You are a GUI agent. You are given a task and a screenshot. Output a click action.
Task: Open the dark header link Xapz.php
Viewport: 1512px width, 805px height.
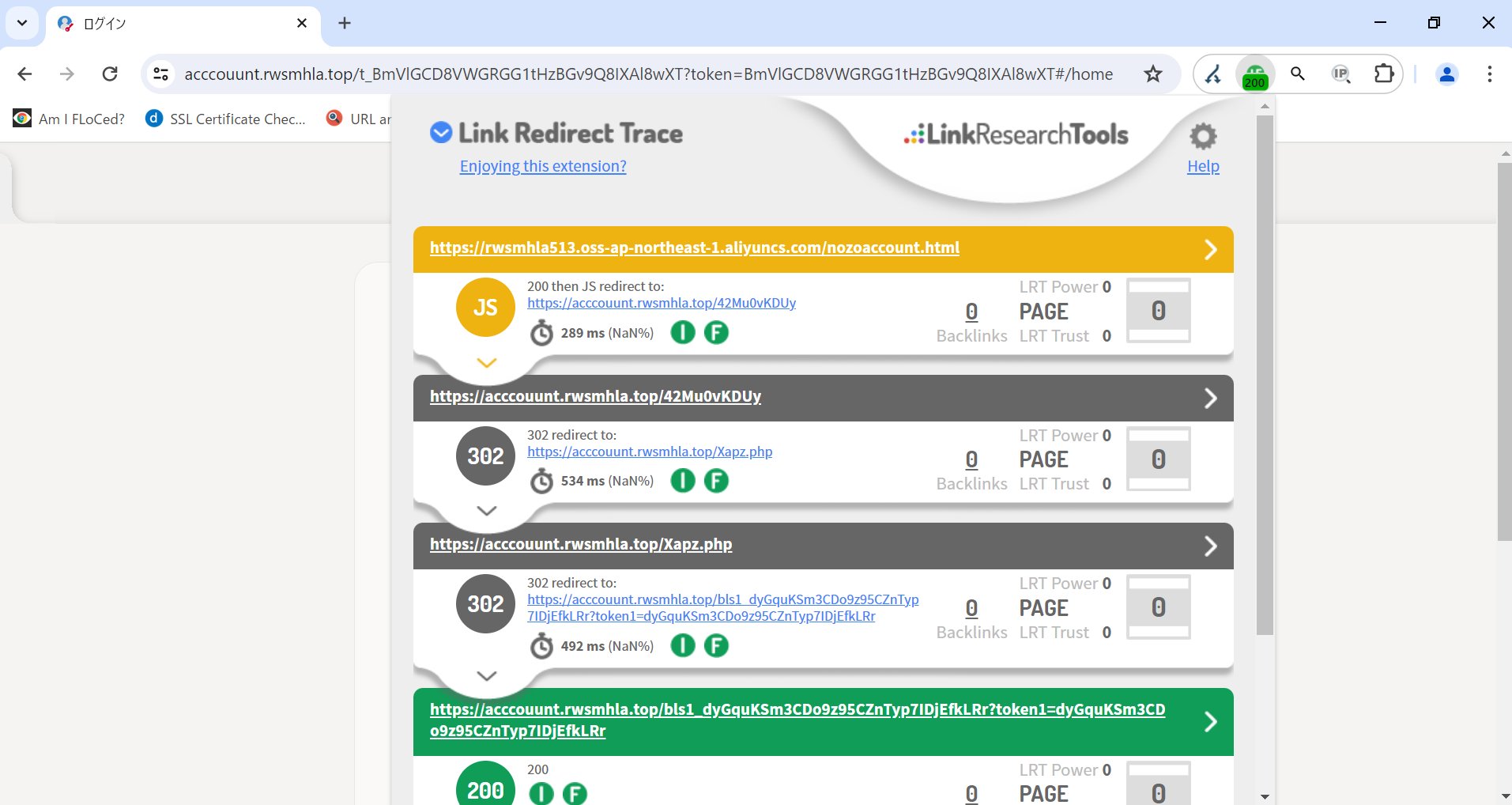[581, 544]
